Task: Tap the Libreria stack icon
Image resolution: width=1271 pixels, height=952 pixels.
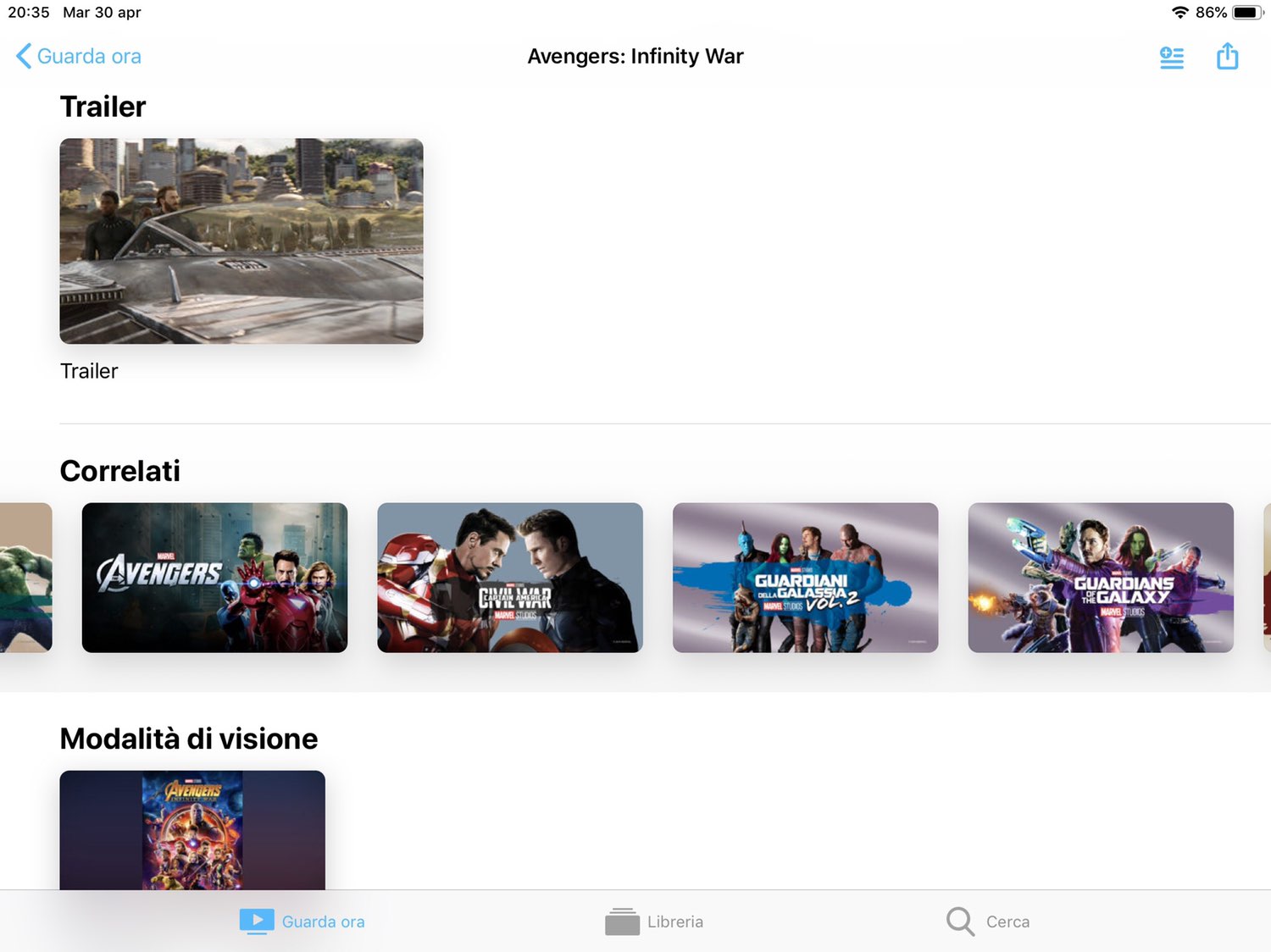Action: tap(622, 922)
